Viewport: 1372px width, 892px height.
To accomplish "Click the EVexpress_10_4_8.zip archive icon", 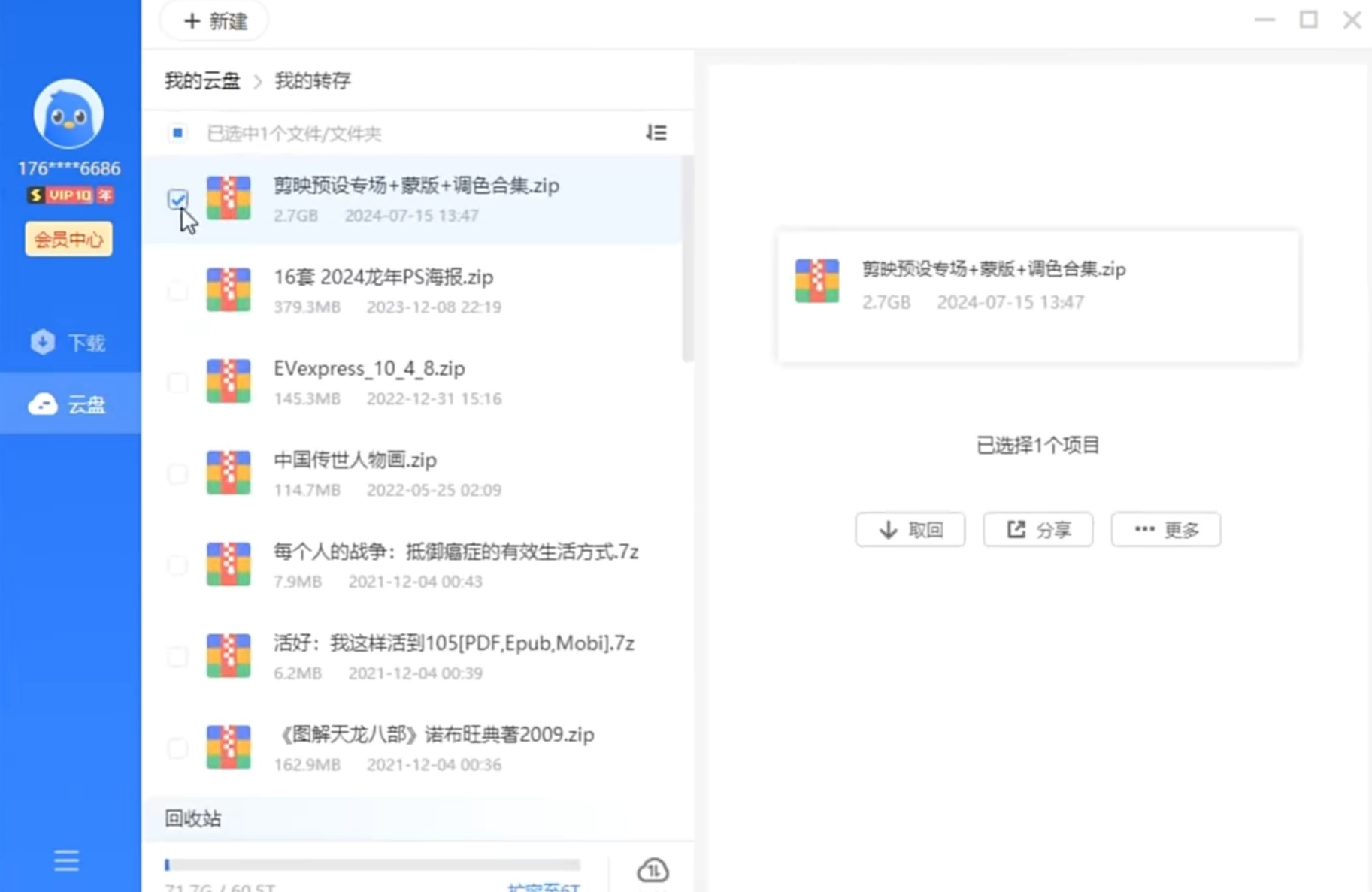I will [x=229, y=381].
